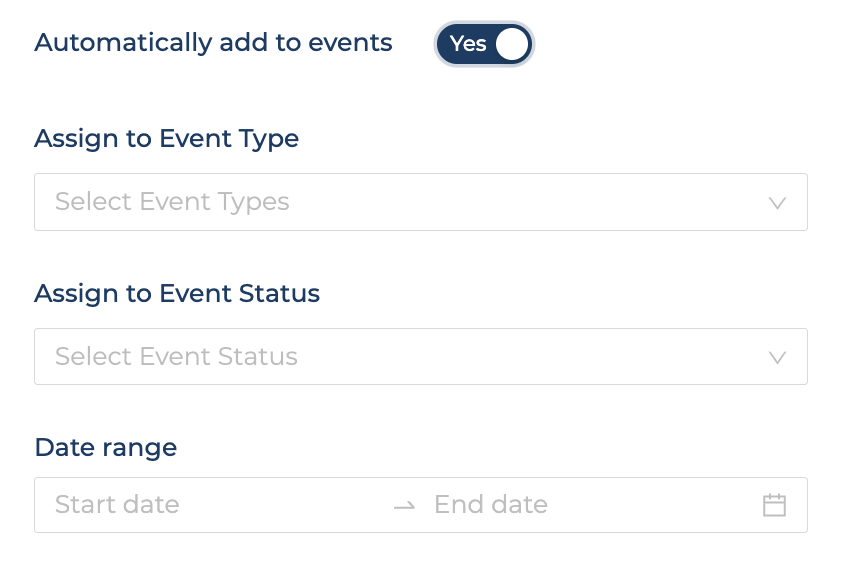Image resolution: width=844 pixels, height=570 pixels.
Task: Click the Assign to Event Status label
Action: (177, 294)
